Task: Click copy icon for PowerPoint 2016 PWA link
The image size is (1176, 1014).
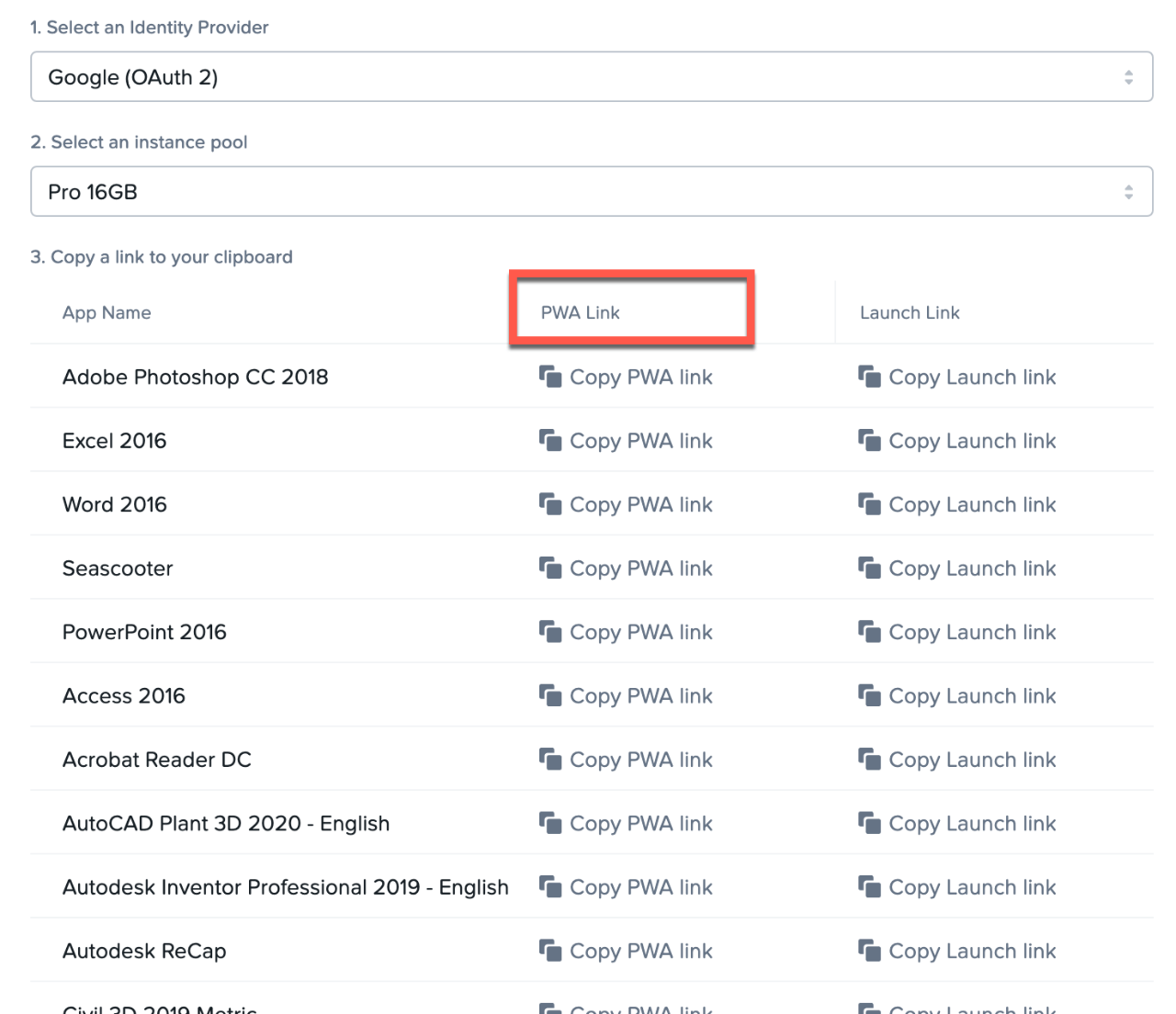Action: [550, 632]
